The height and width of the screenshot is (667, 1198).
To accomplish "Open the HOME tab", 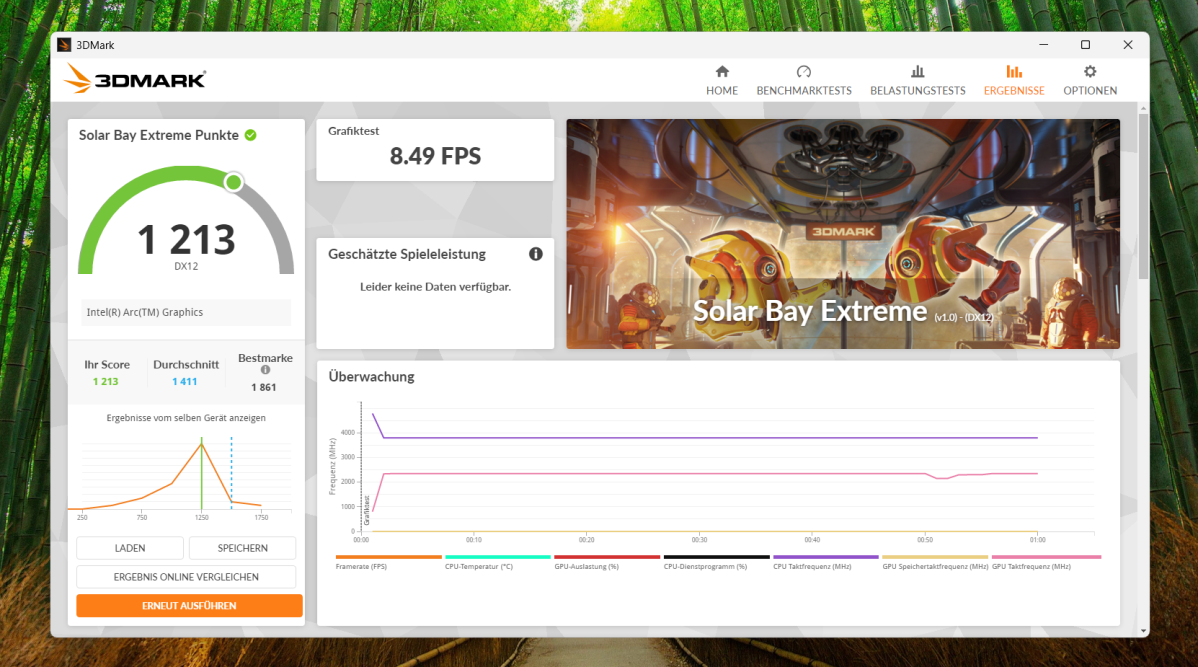I will (721, 80).
